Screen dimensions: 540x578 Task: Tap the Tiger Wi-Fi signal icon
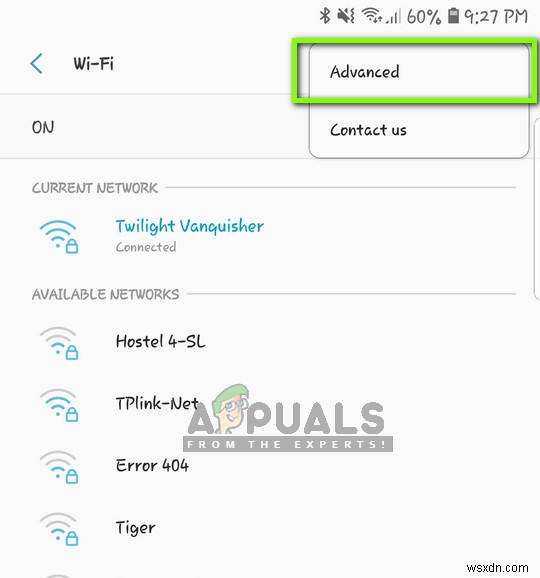(59, 529)
